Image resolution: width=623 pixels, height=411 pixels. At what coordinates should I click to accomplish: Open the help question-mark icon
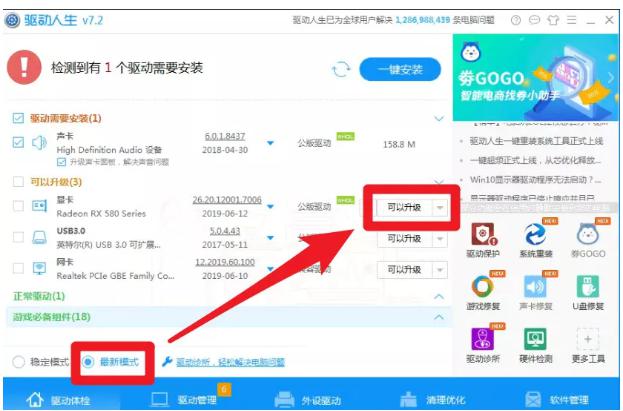pos(516,20)
